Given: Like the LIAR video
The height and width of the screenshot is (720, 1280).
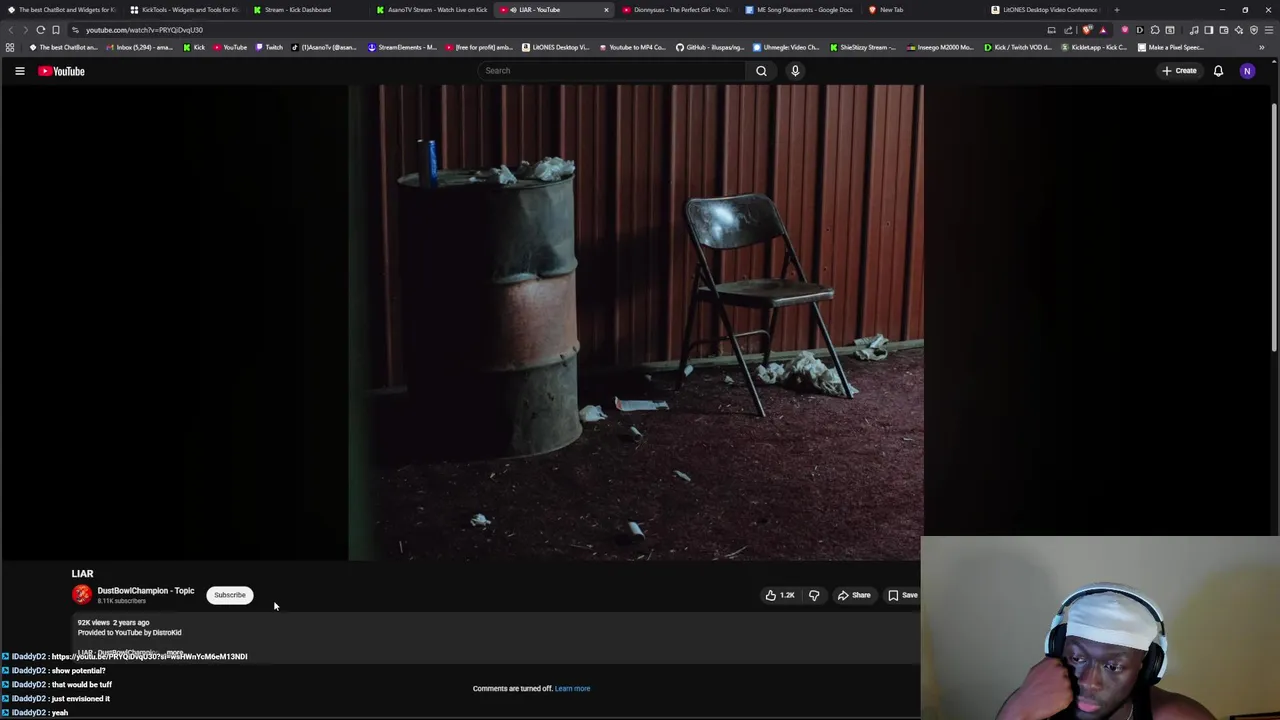Looking at the screenshot, I should tap(780, 595).
